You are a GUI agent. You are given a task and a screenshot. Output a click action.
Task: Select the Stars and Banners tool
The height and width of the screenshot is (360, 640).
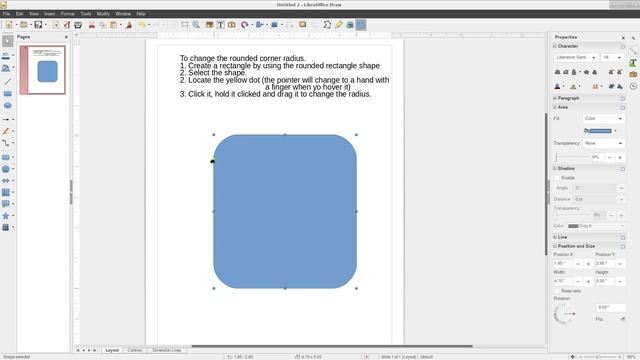[x=6, y=216]
